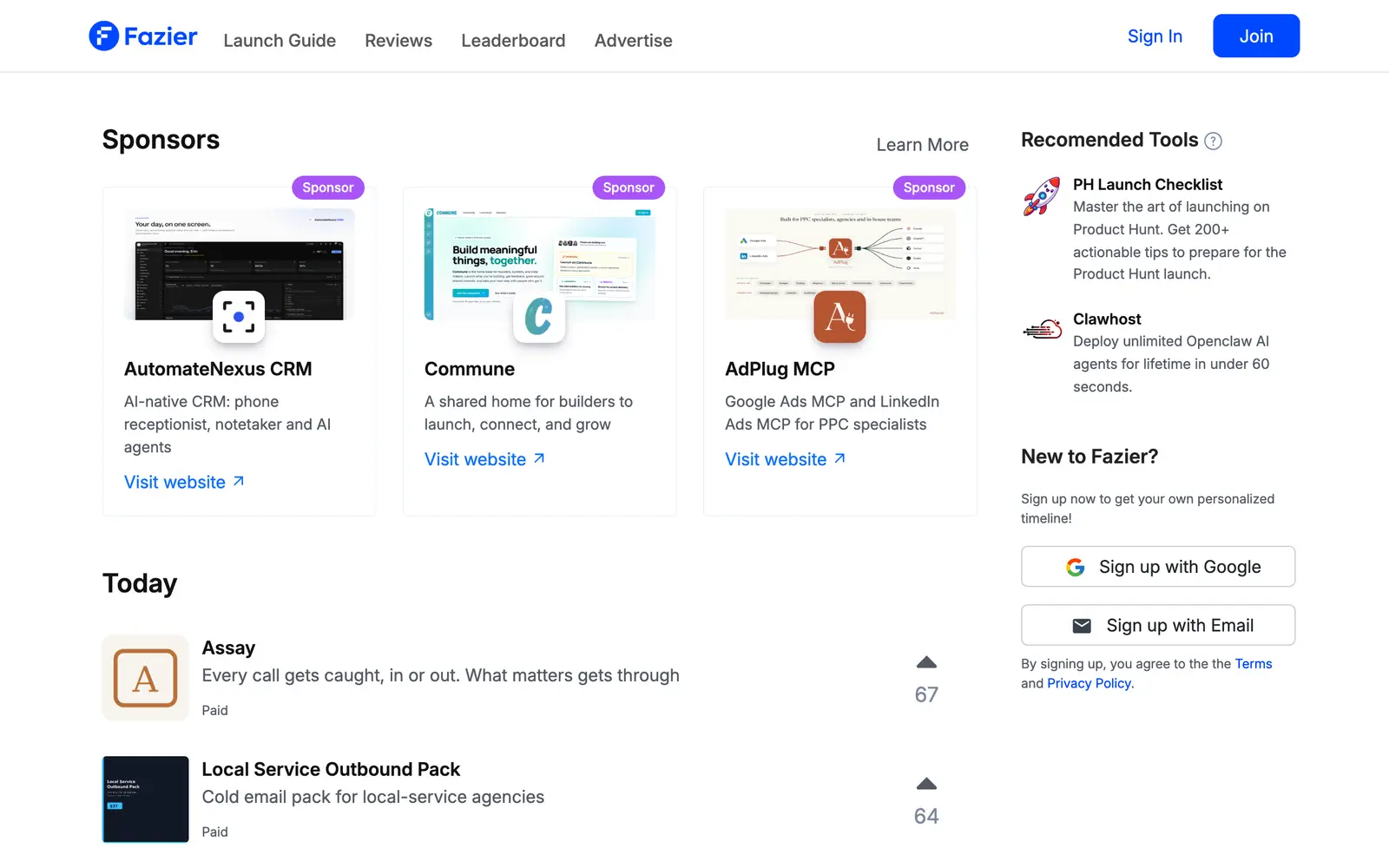Click the envelope icon in email signup

1082,626
